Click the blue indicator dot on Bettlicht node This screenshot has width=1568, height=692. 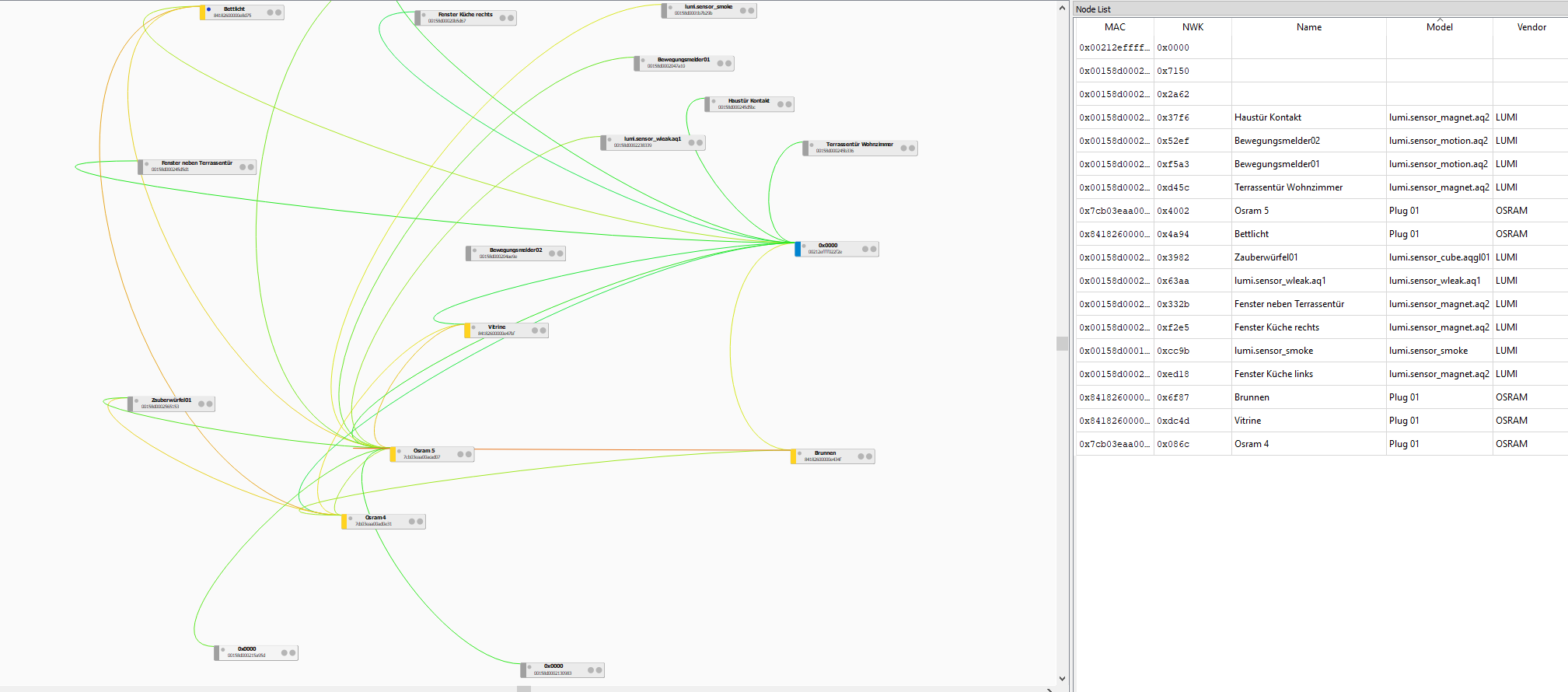click(208, 9)
